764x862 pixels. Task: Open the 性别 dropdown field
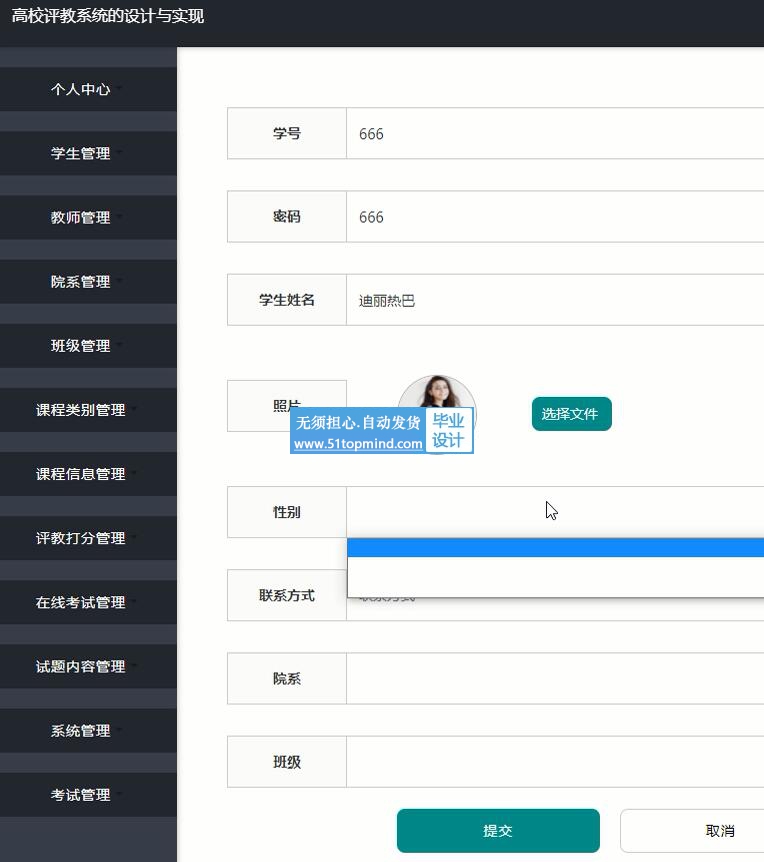pyautogui.click(x=555, y=512)
